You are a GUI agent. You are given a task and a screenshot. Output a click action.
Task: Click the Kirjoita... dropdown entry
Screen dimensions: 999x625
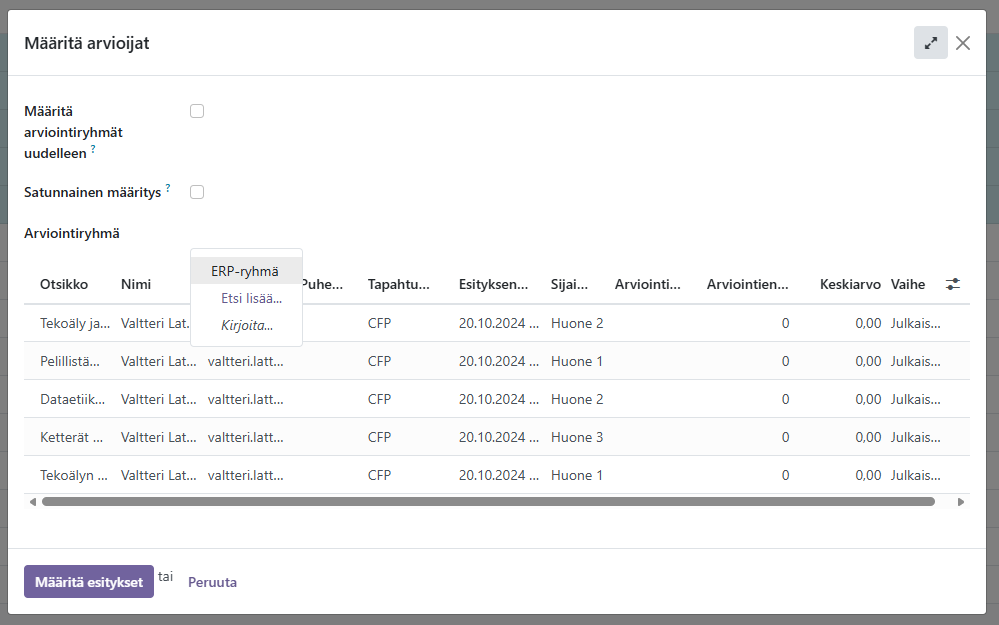(x=247, y=325)
